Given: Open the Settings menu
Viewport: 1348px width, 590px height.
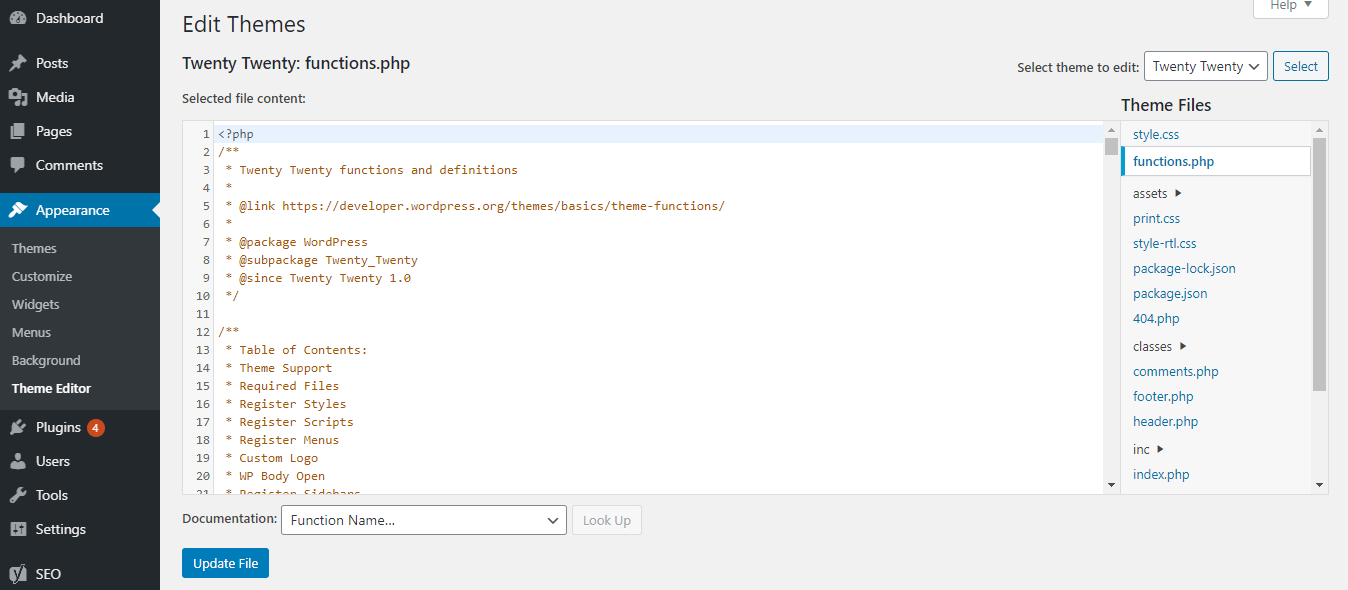Looking at the screenshot, I should [x=80, y=529].
